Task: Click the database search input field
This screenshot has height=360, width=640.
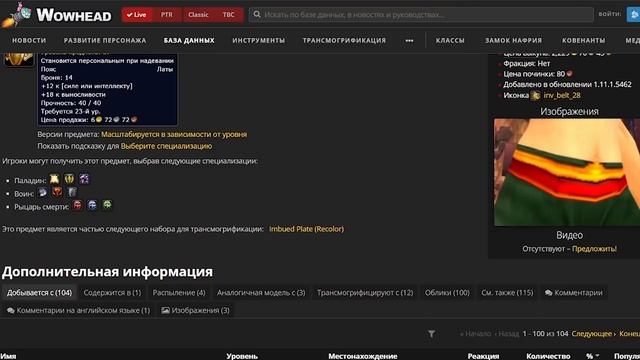Action: [x=421, y=15]
